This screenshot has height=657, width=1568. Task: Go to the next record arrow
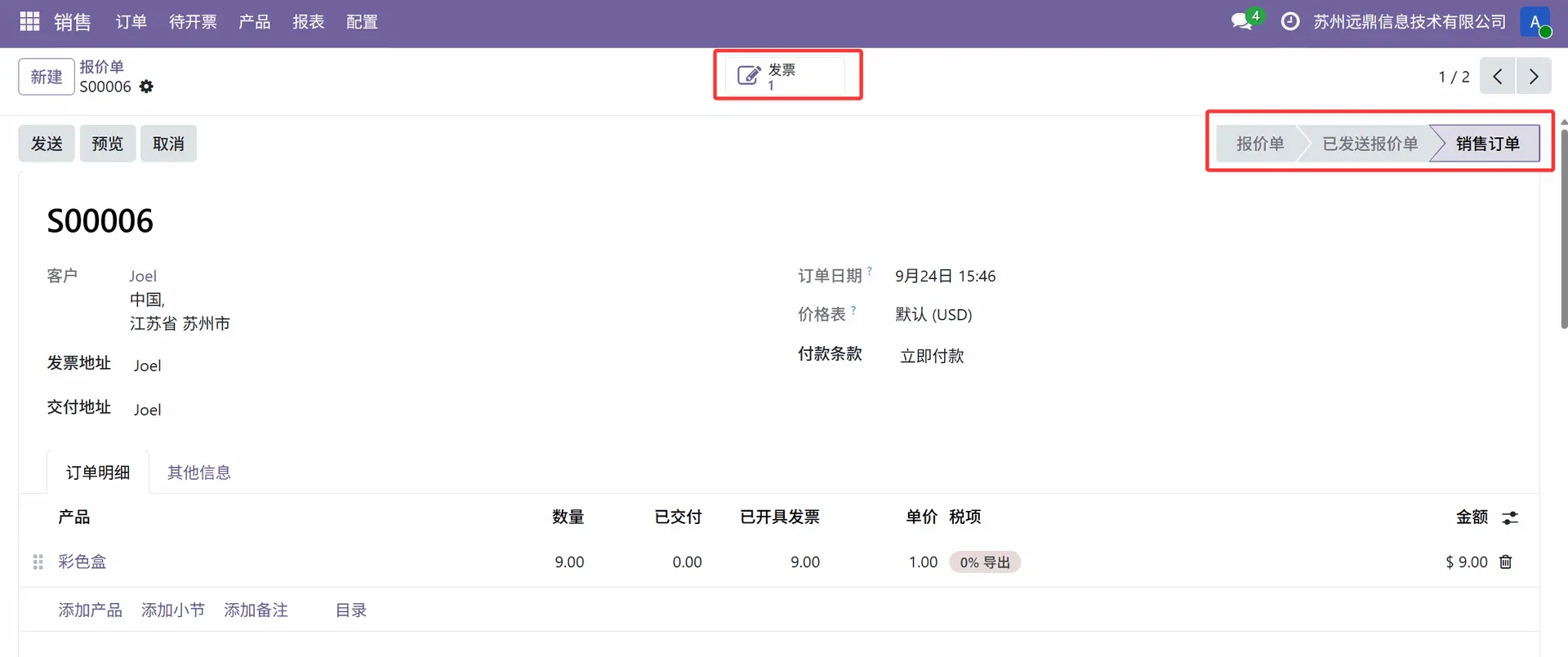point(1533,77)
